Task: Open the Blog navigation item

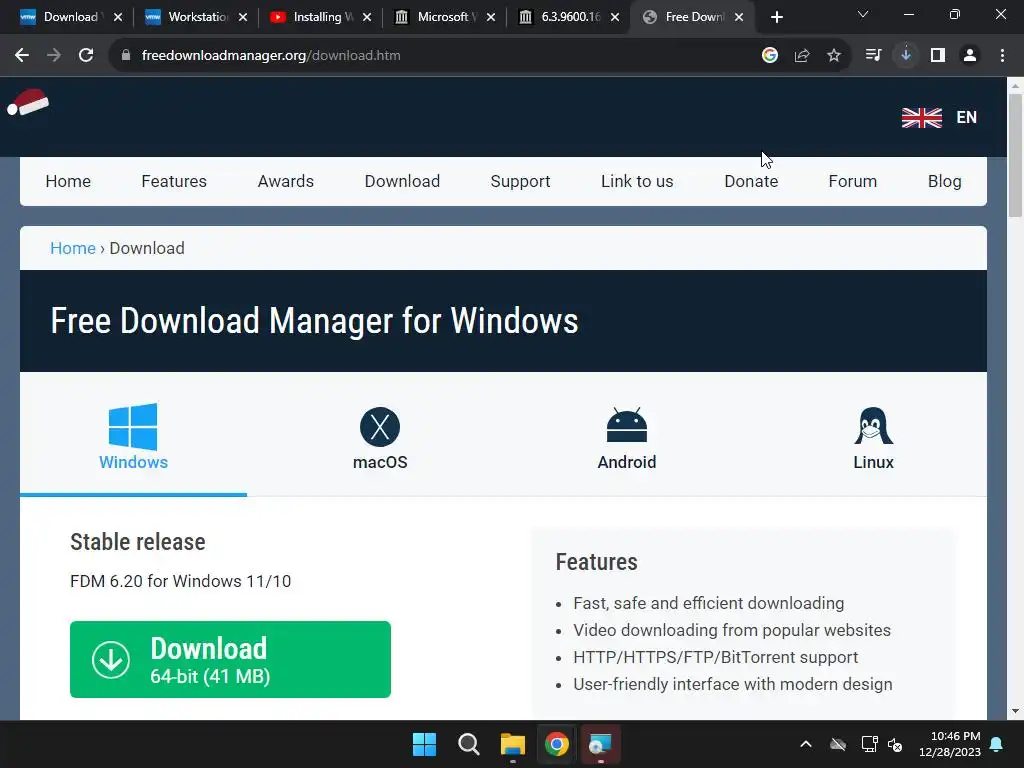Action: pyautogui.click(x=944, y=182)
